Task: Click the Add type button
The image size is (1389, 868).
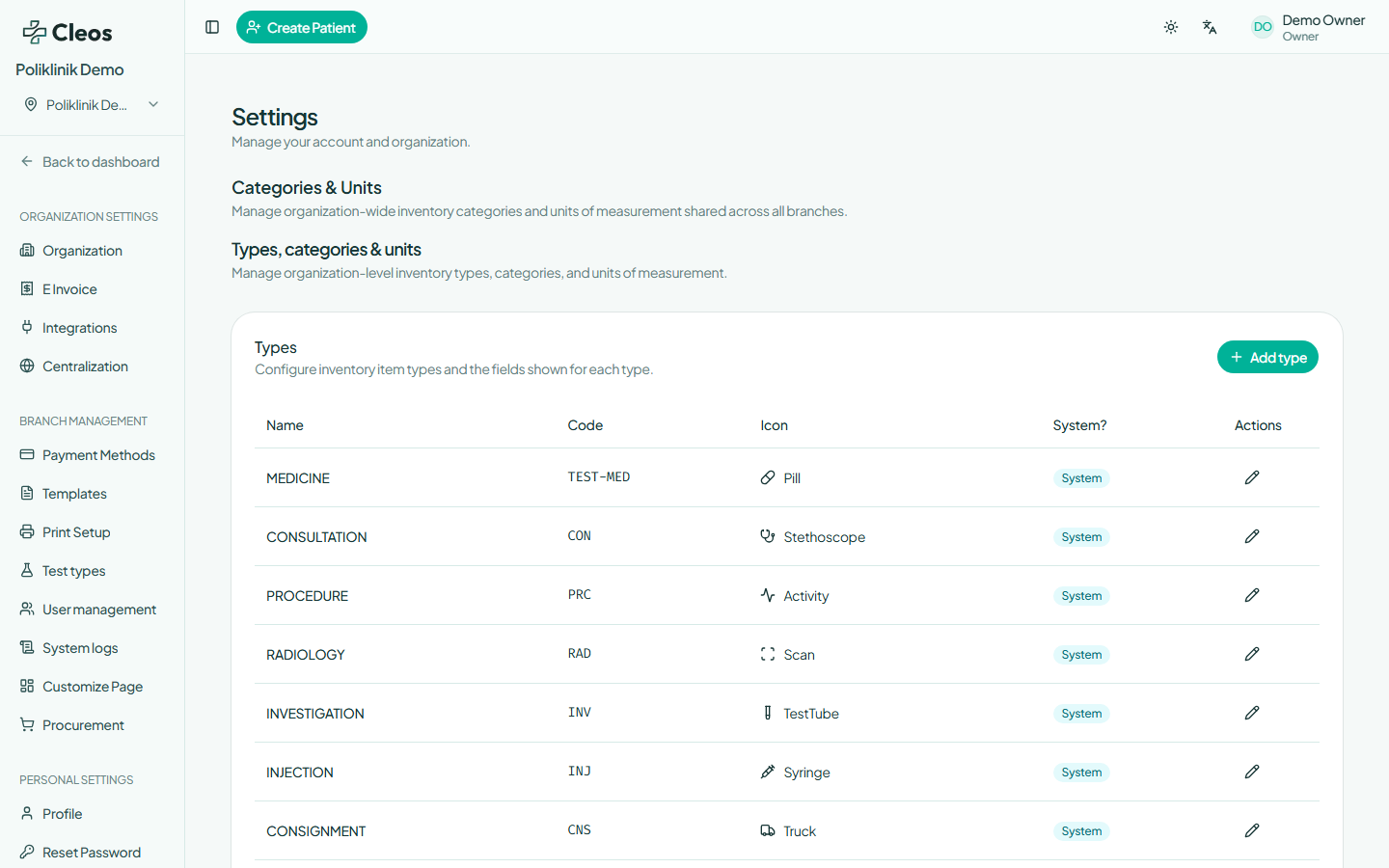Action: 1267,357
